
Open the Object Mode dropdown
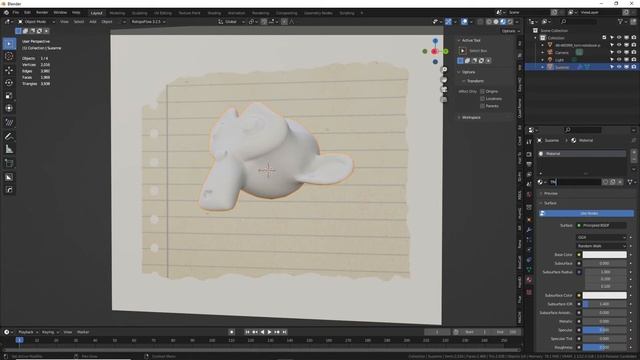36,22
